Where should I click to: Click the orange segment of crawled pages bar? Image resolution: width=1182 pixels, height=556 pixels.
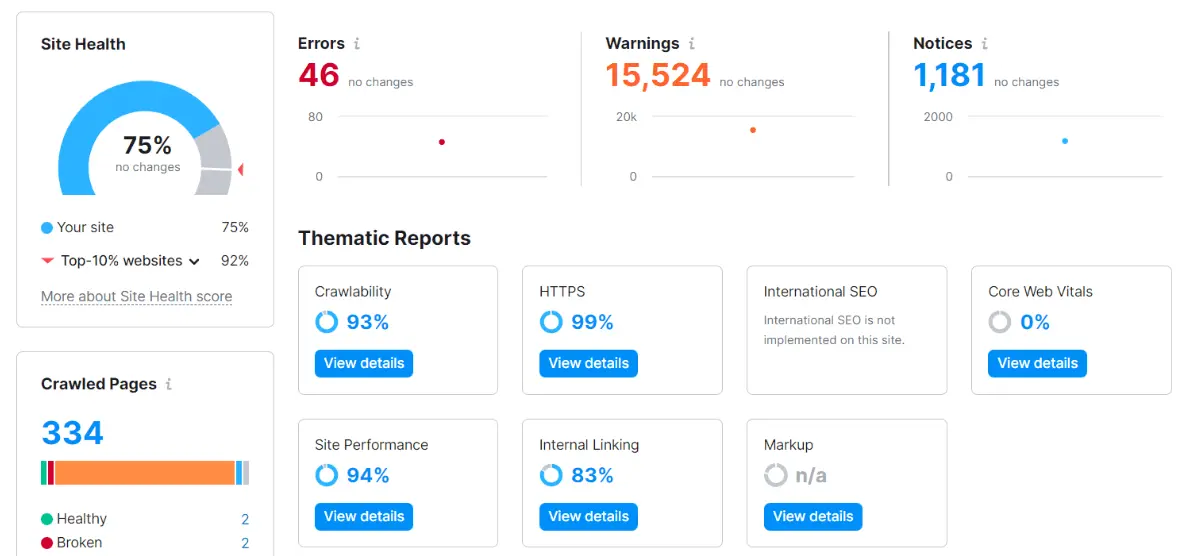click(144, 473)
